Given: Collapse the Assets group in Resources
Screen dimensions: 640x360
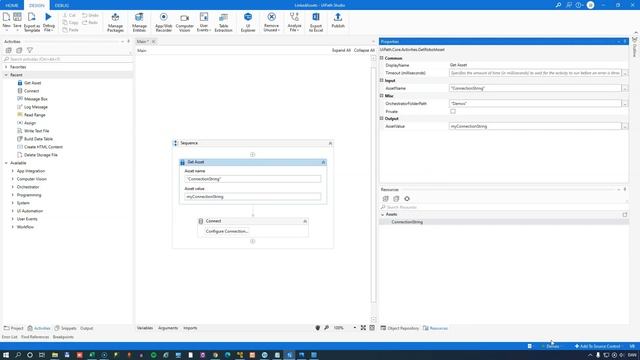Looking at the screenshot, I should point(382,214).
